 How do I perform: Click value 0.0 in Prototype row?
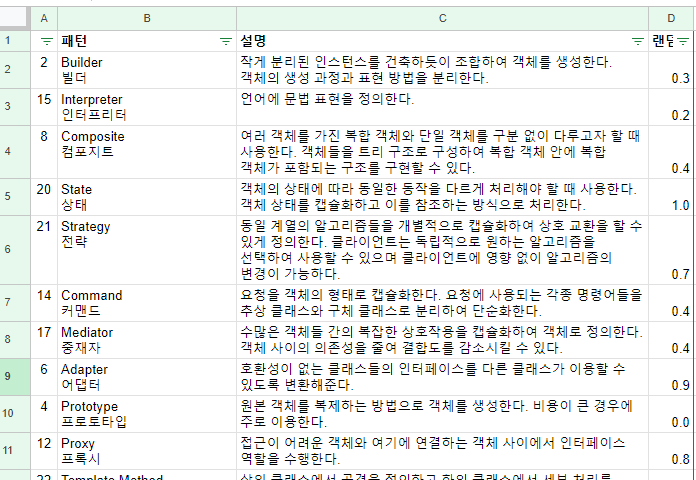(x=671, y=414)
